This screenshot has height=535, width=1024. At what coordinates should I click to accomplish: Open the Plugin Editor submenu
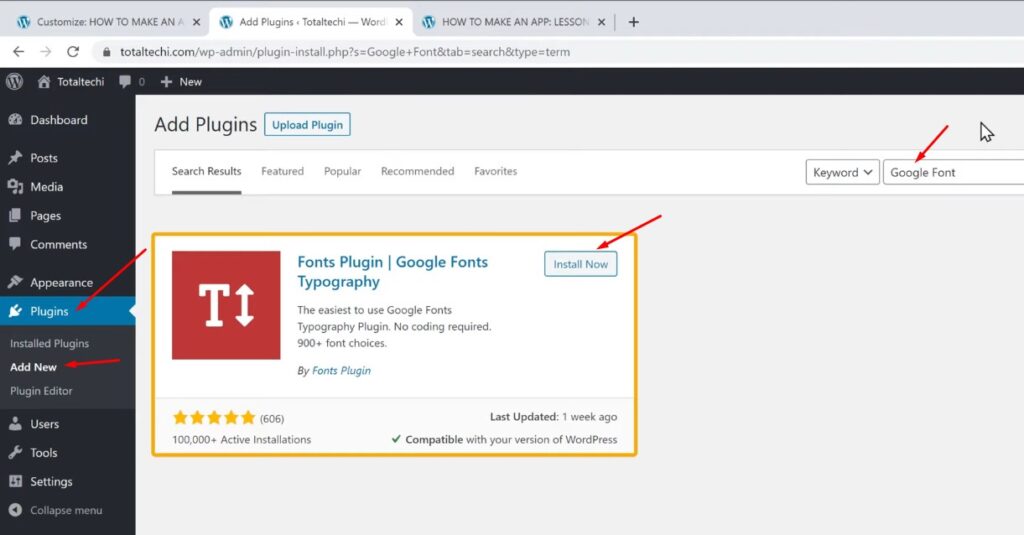tap(41, 391)
